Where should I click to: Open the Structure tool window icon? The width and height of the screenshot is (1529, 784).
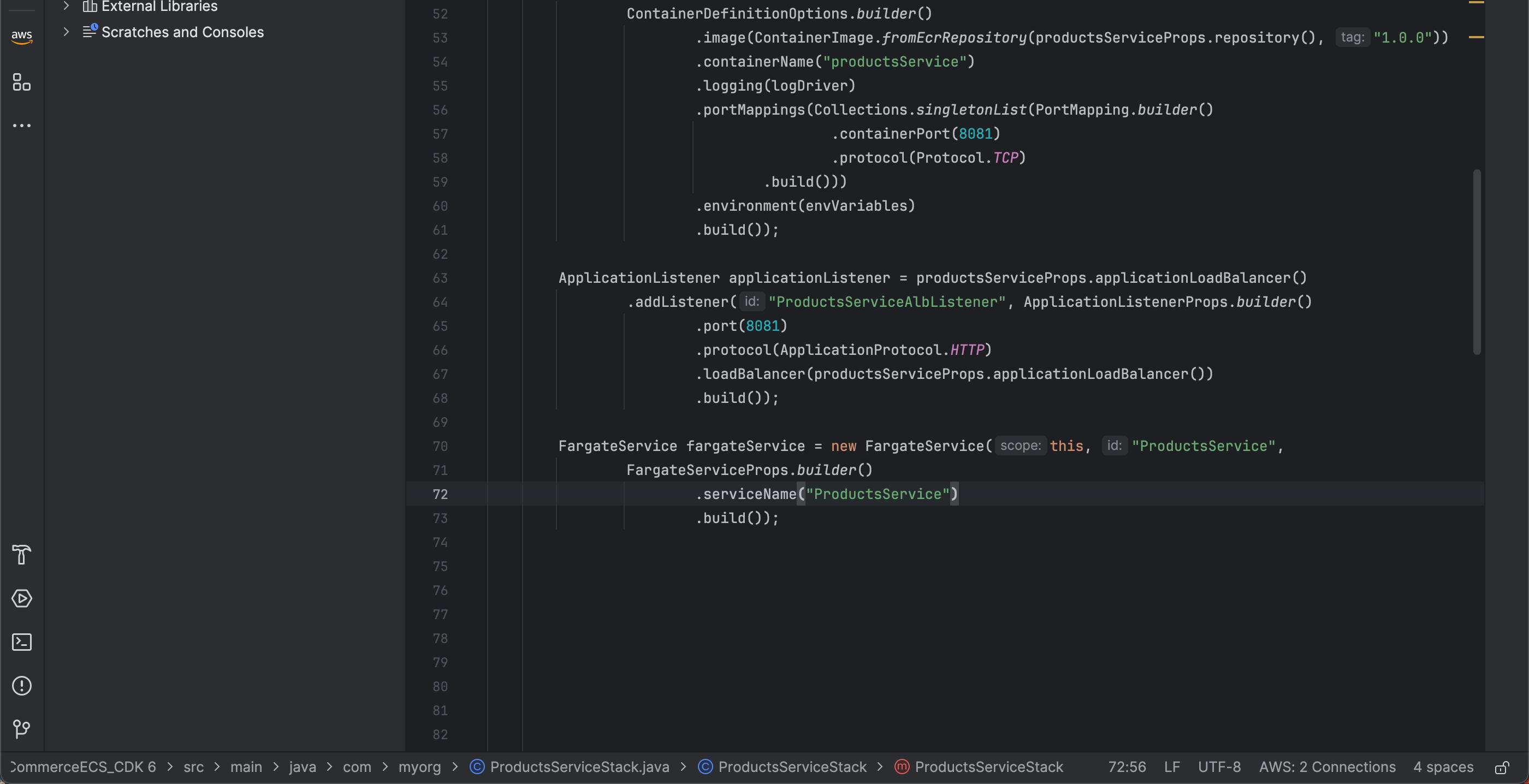[21, 82]
